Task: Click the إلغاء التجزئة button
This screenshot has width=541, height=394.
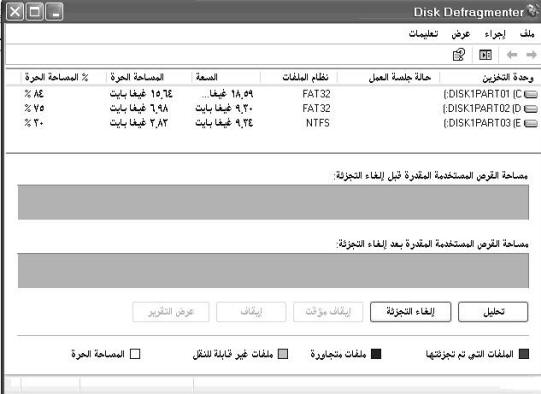Action: 410,312
